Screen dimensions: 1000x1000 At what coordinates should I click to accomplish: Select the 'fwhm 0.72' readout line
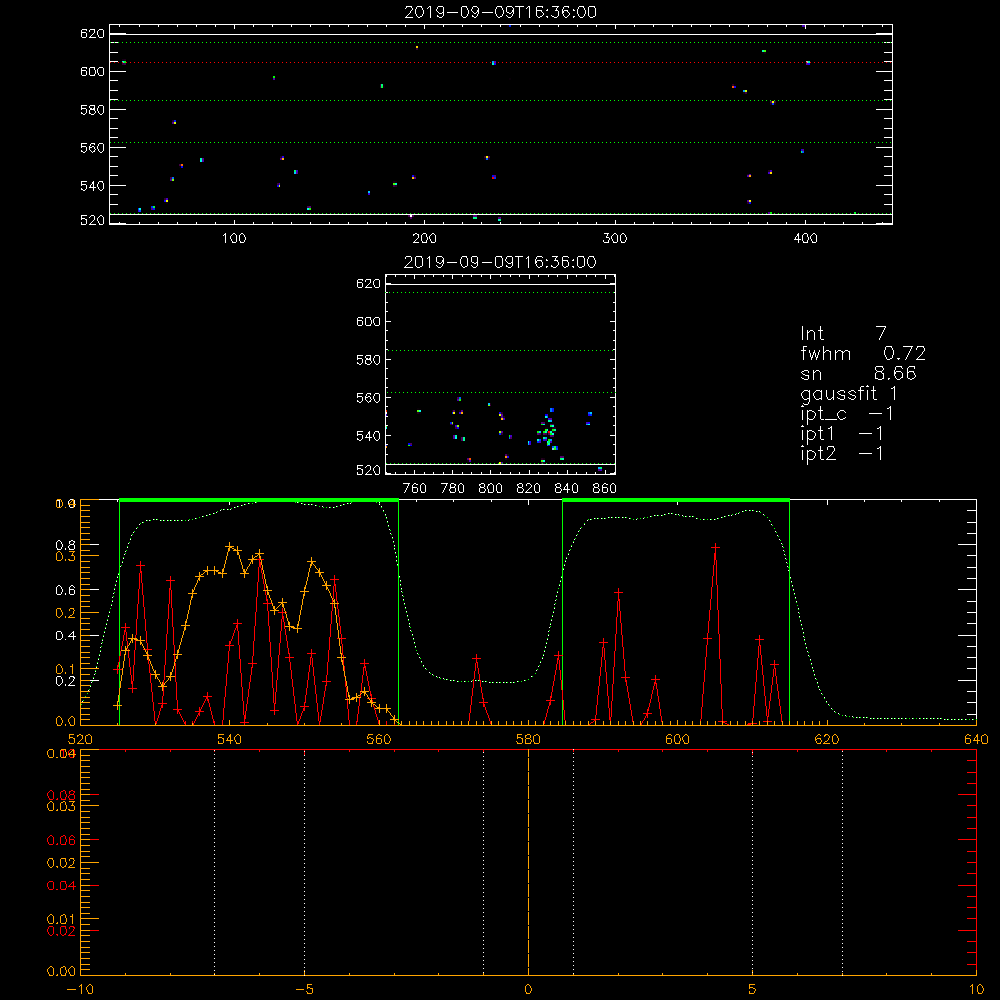(x=863, y=353)
